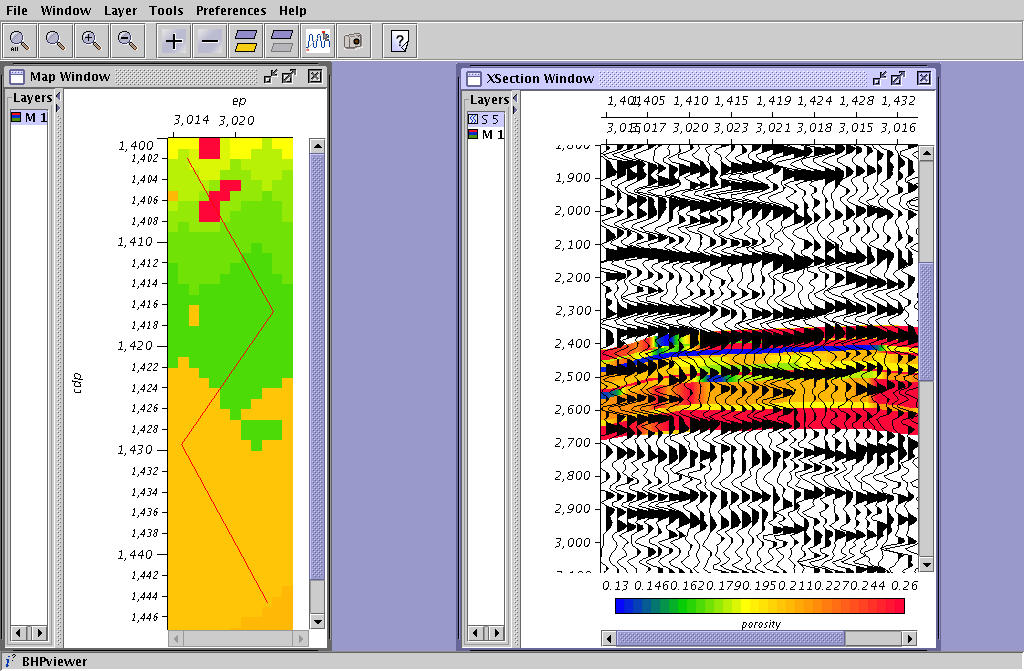
Task: Collapse Map Window Layers panel left arrow
Action: tap(58, 97)
